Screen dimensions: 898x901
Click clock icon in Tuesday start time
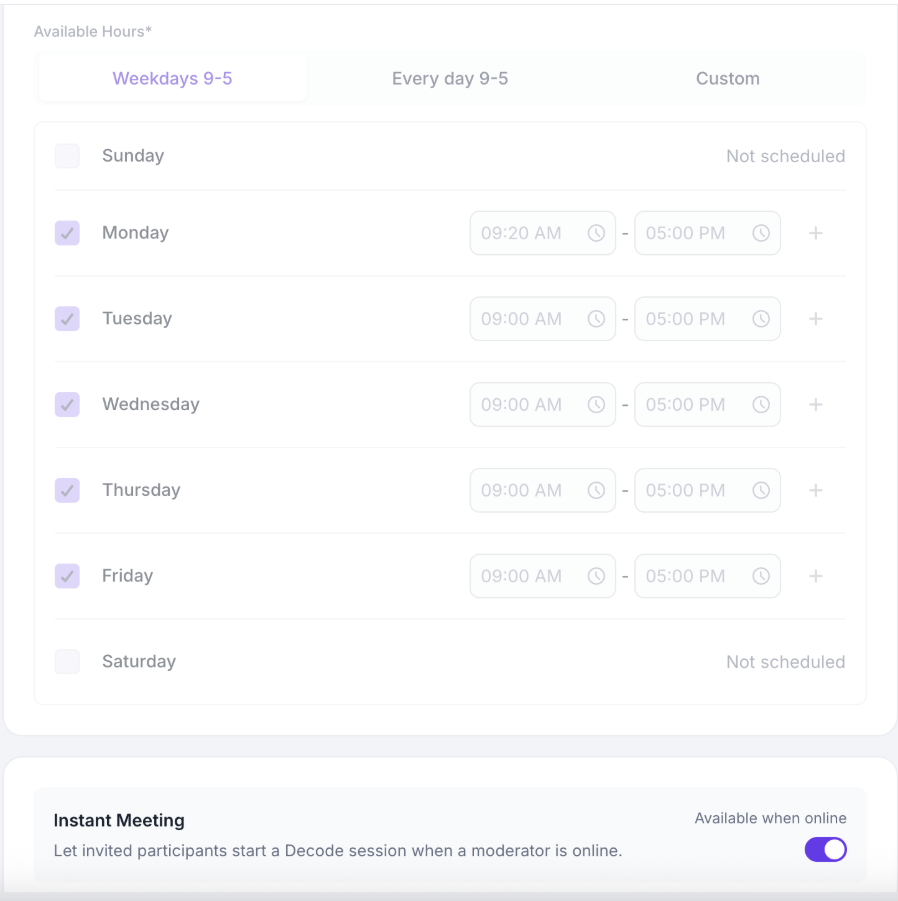596,319
